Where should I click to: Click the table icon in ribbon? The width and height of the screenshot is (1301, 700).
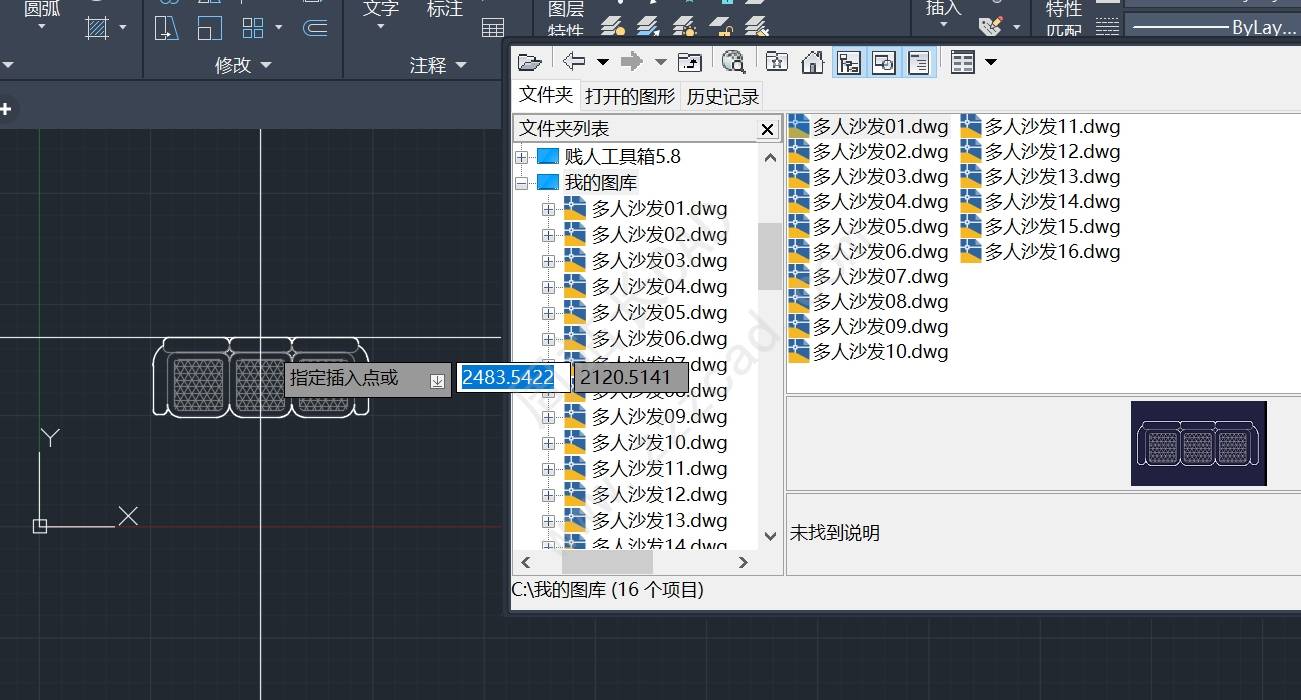(x=493, y=27)
